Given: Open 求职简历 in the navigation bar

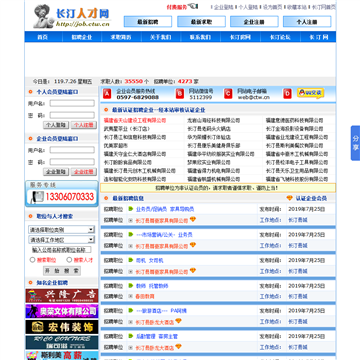Looking at the screenshot, I should coord(121,37).
